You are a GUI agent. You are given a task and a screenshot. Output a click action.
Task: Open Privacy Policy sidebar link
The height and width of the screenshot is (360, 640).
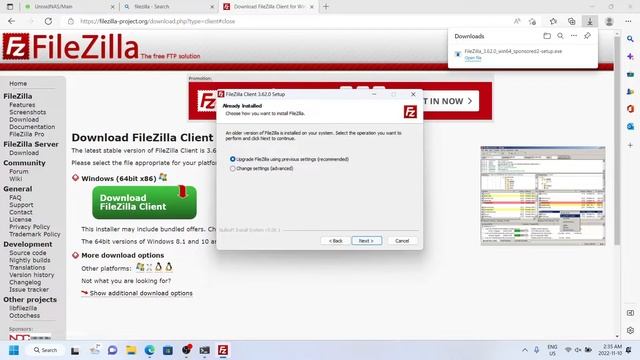tap(29, 227)
